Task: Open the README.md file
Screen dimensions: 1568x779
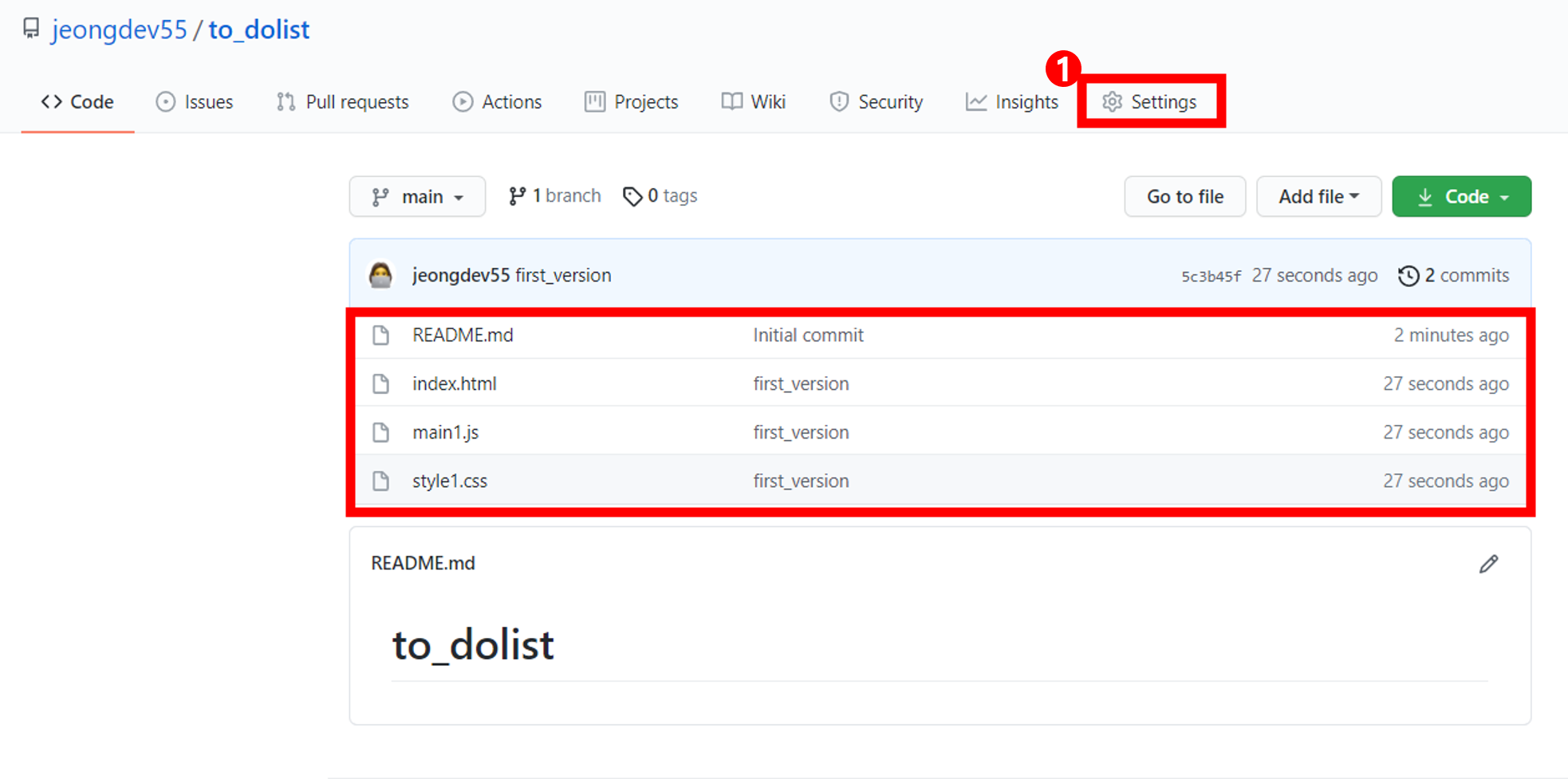Action: (x=463, y=335)
